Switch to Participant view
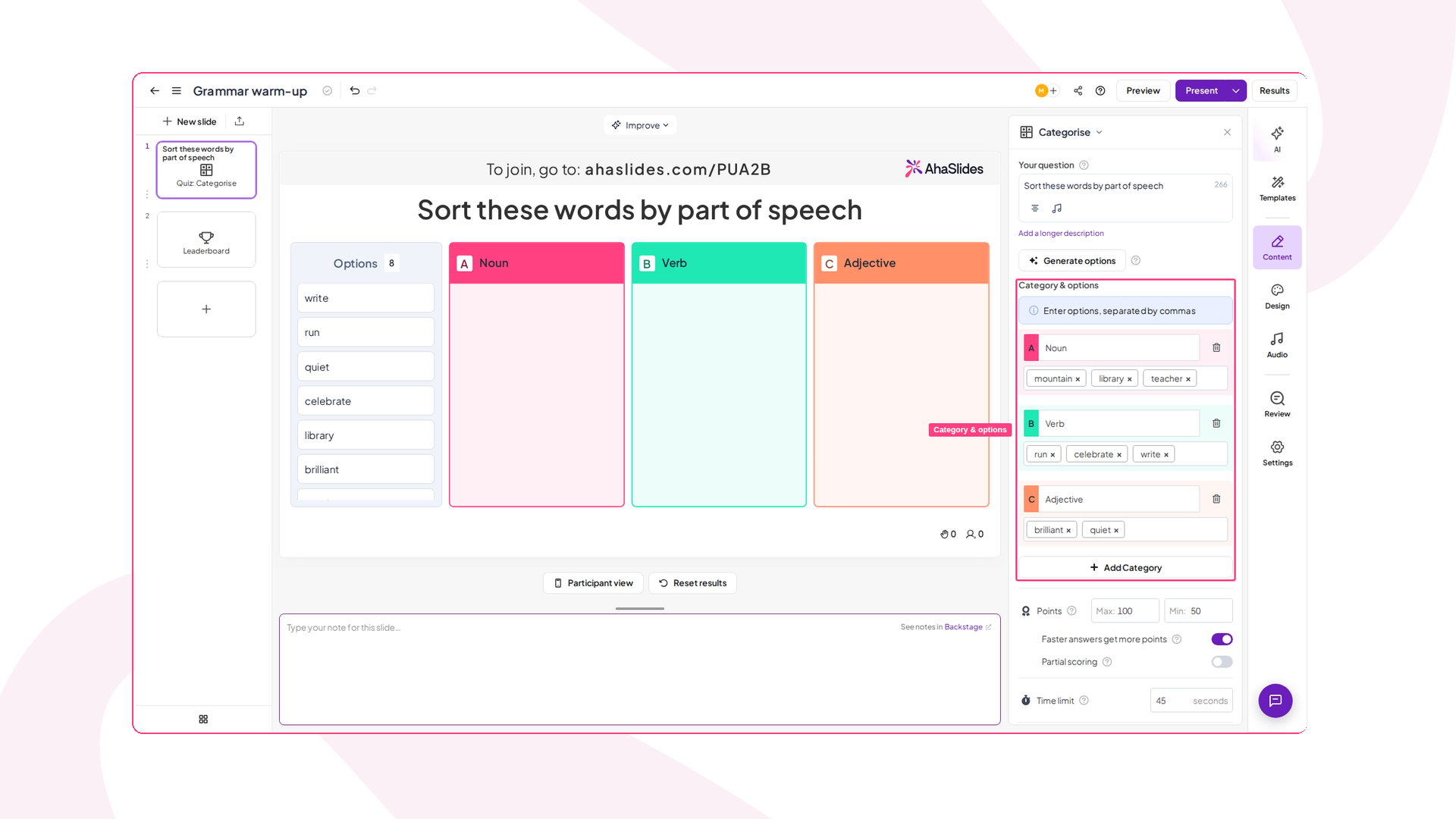Viewport: 1456px width, 819px height. [593, 583]
